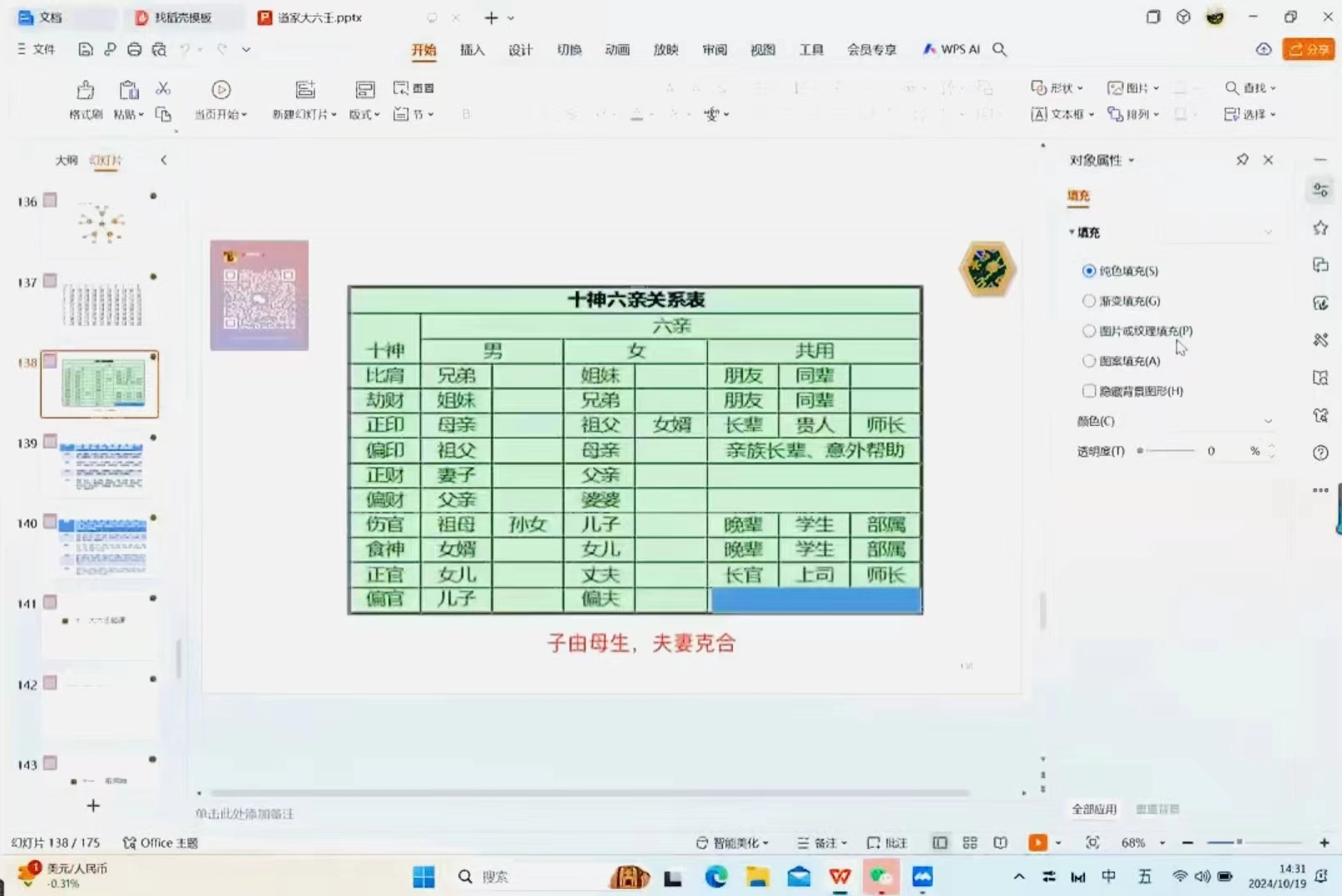Click the search magnifier on the ribbon
Image resolution: width=1342 pixels, height=896 pixels.
pos(1000,49)
